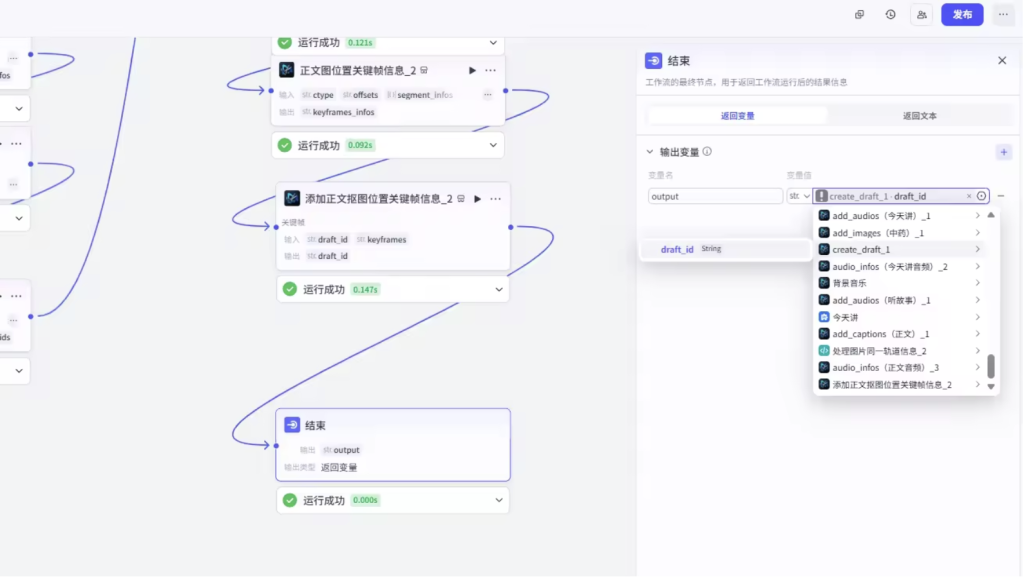The width and height of the screenshot is (1024, 577).
Task: Open the str variable type dropdown
Action: point(799,196)
